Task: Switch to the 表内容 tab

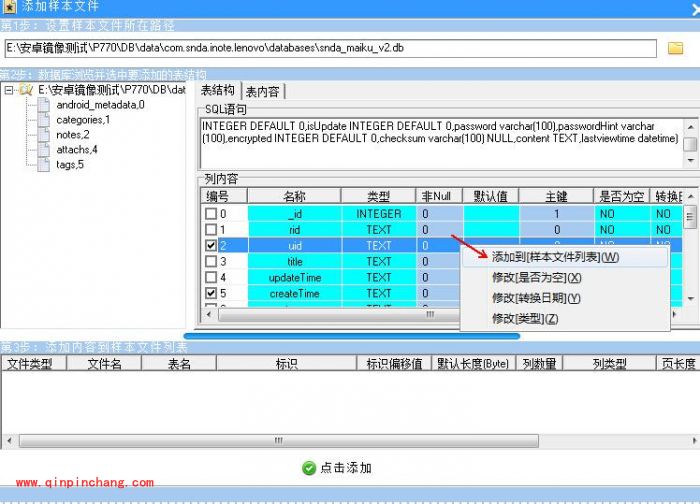Action: tap(263, 91)
